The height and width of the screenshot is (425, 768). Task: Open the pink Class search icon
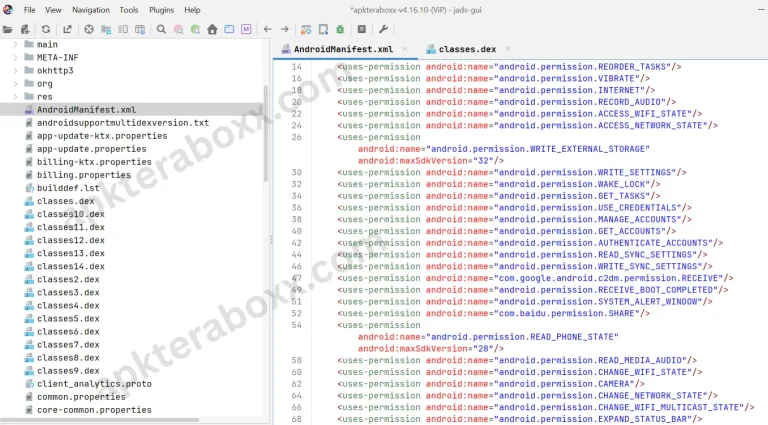pyautogui.click(x=178, y=29)
